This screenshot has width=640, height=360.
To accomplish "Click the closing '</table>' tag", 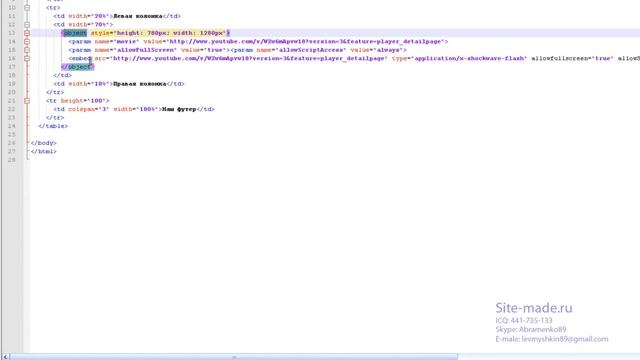I will tap(53, 126).
